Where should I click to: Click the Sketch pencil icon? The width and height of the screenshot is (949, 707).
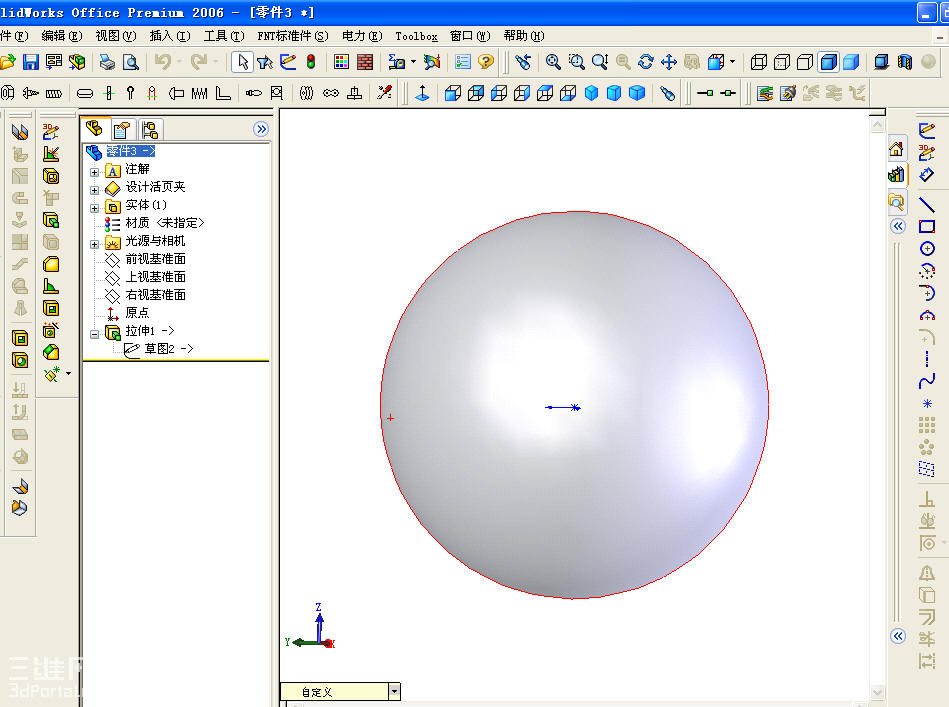[927, 130]
